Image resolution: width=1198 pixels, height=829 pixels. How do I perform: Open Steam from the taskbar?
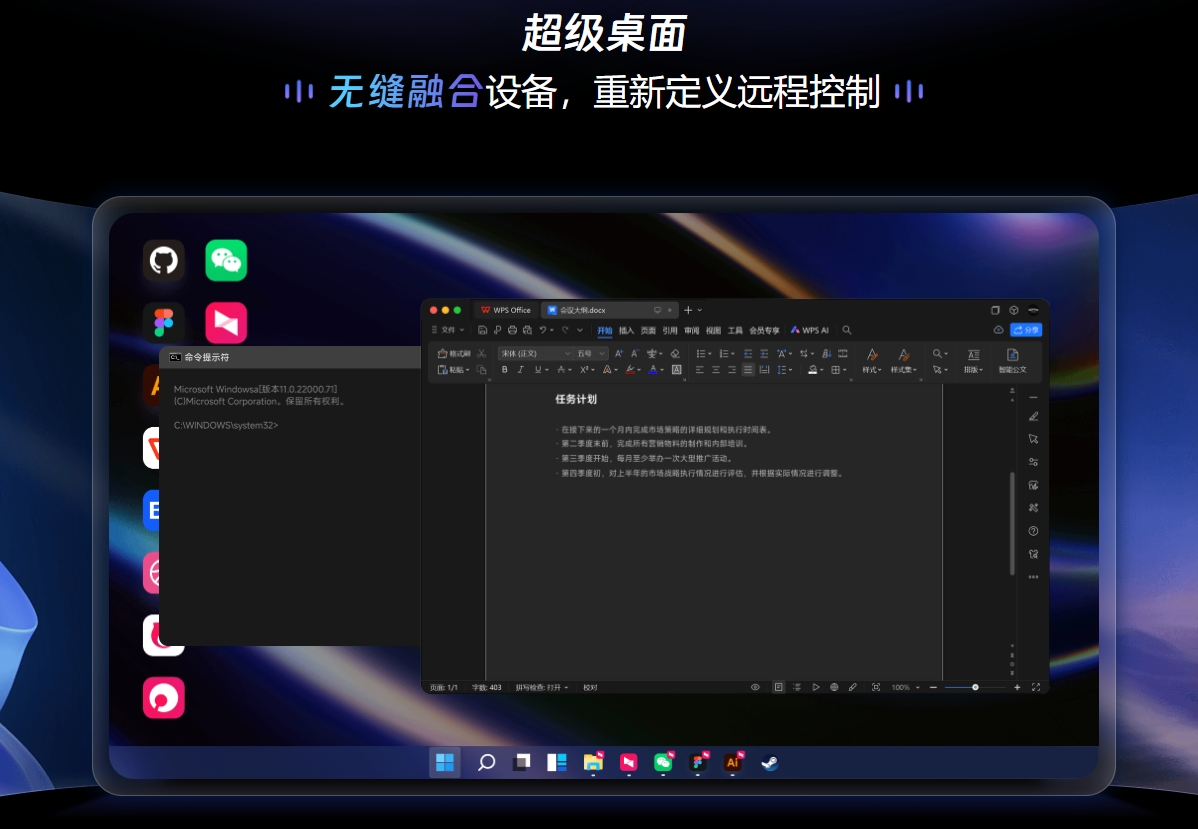point(768,762)
